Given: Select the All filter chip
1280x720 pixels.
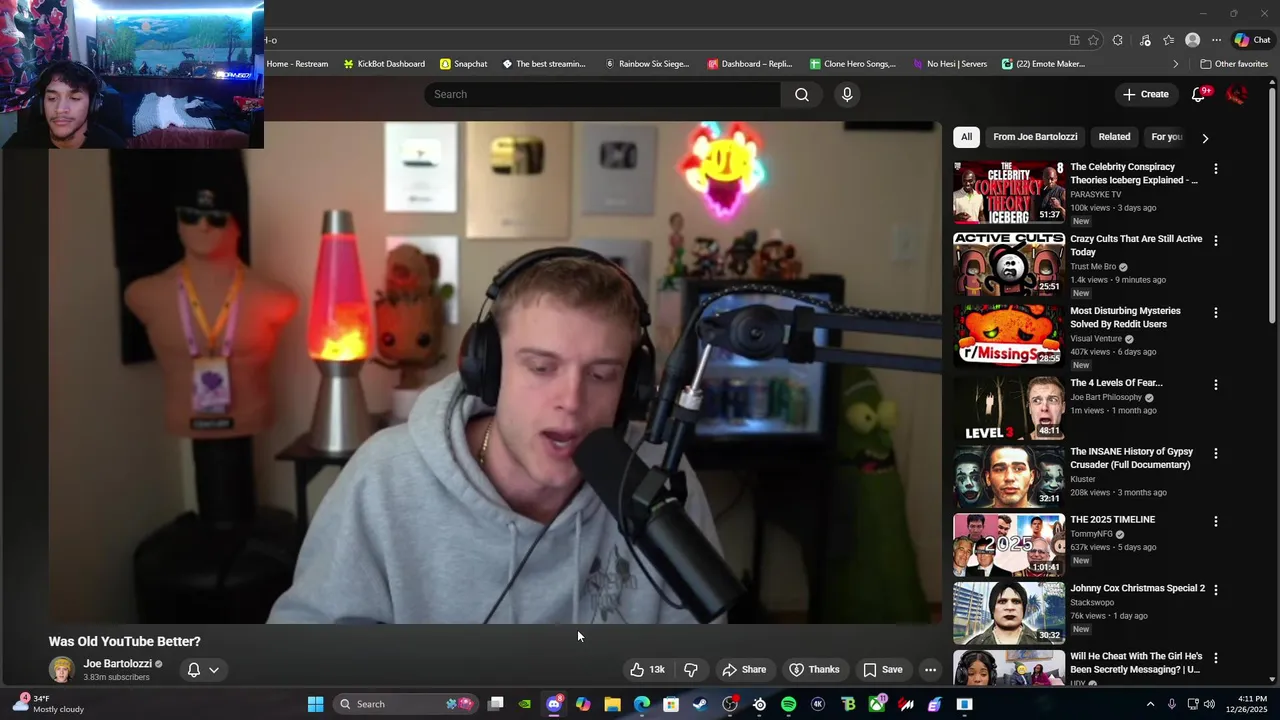Looking at the screenshot, I should (966, 137).
